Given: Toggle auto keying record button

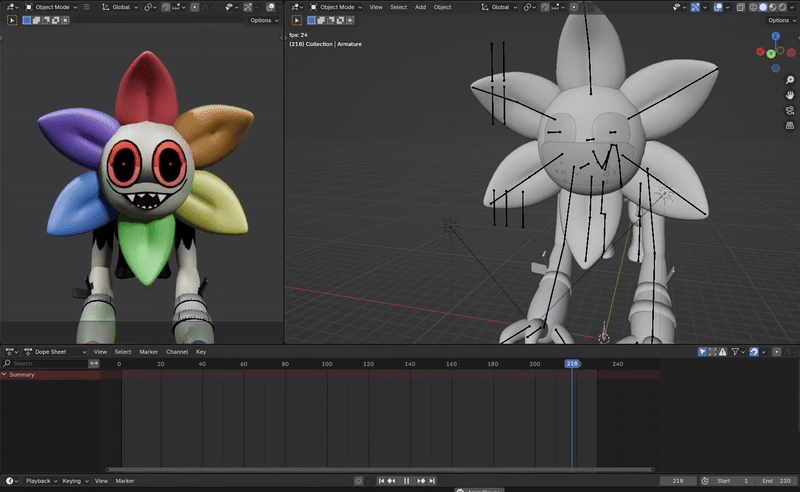Looking at the screenshot, I should (x=359, y=481).
